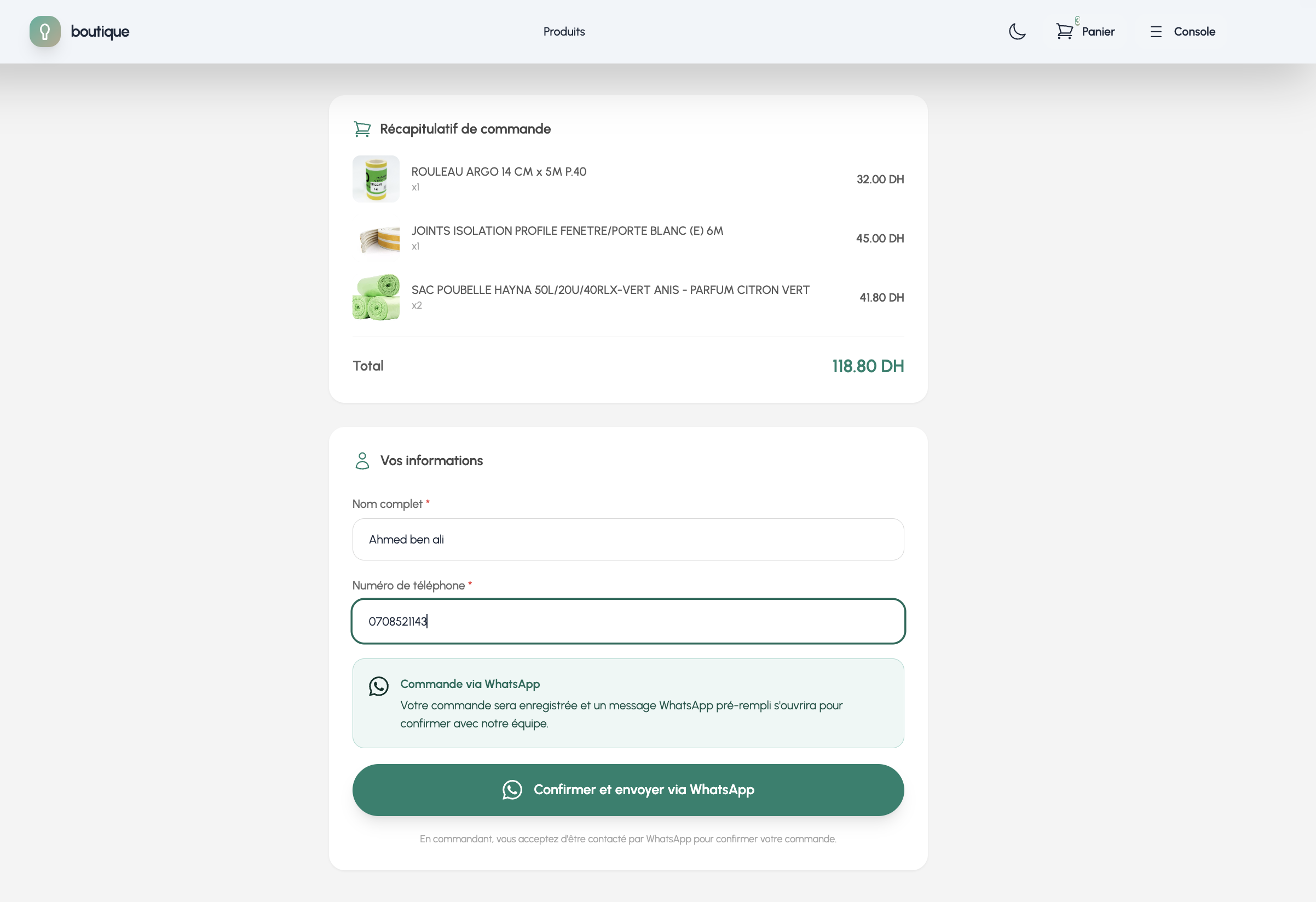Click the Commande via WhatsApp heading
The image size is (1316, 902).
point(470,684)
